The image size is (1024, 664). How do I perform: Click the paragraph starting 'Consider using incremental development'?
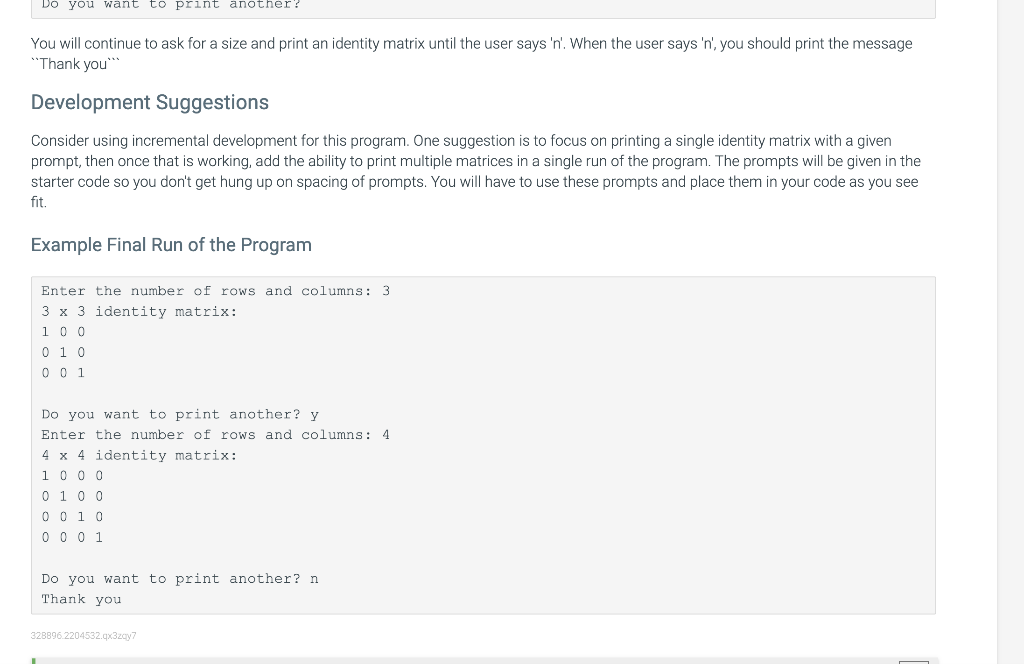point(475,171)
